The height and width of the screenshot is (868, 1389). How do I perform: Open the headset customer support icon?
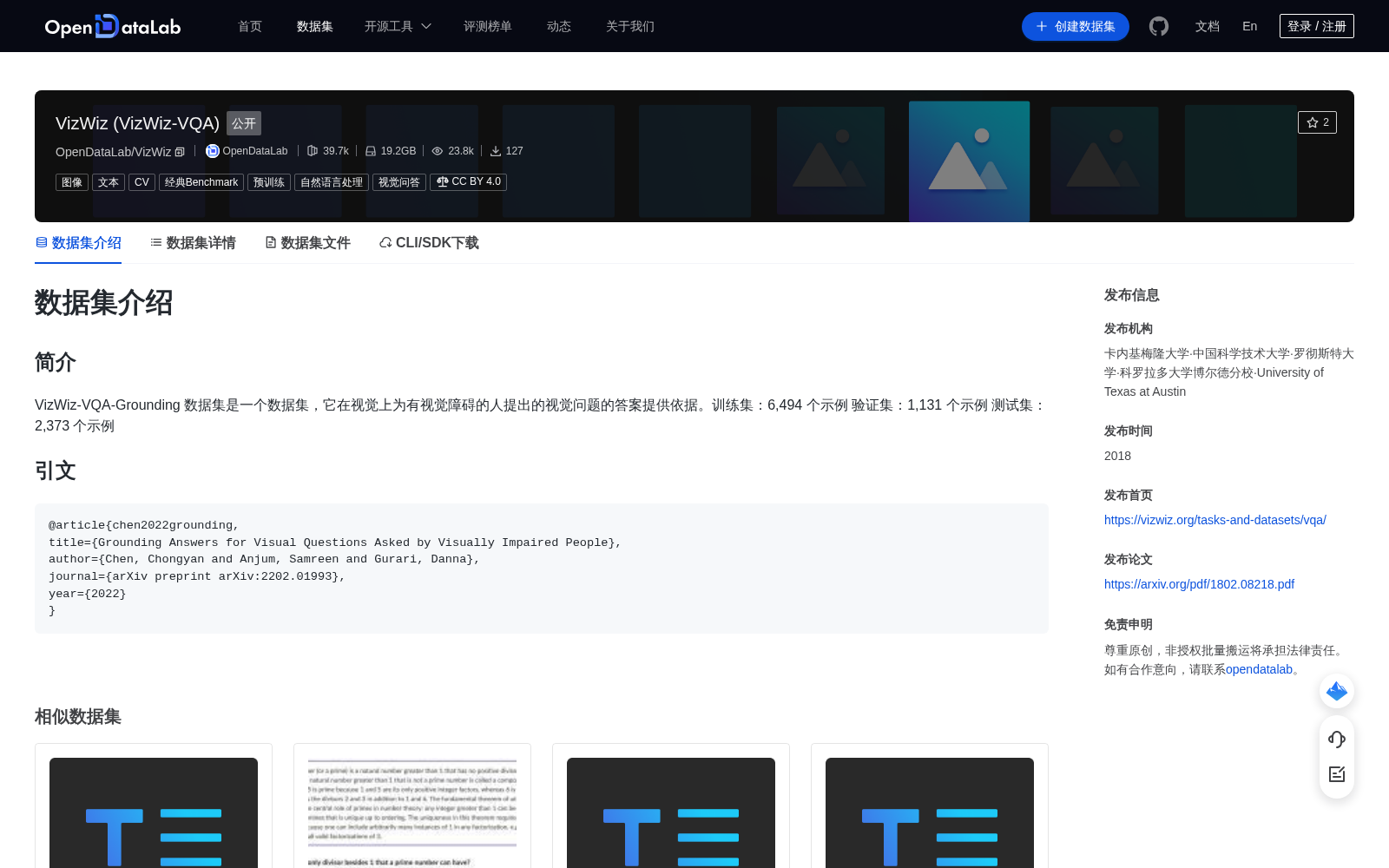point(1337,740)
